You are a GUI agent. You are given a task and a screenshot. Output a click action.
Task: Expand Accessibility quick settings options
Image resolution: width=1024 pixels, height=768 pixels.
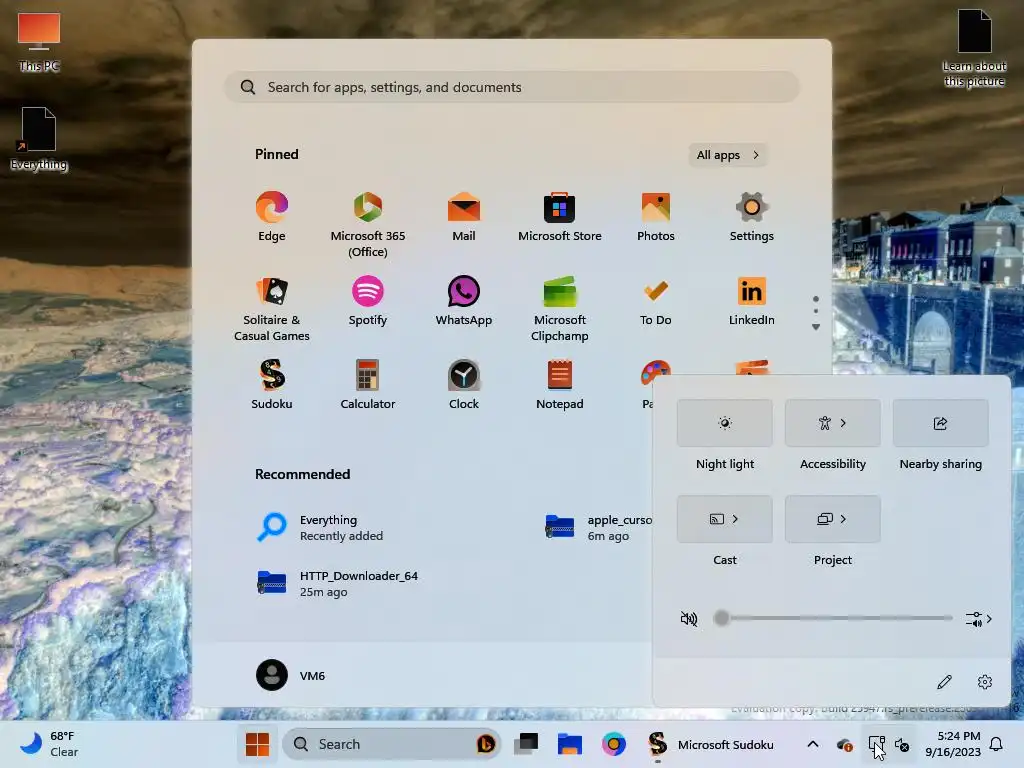(x=844, y=423)
